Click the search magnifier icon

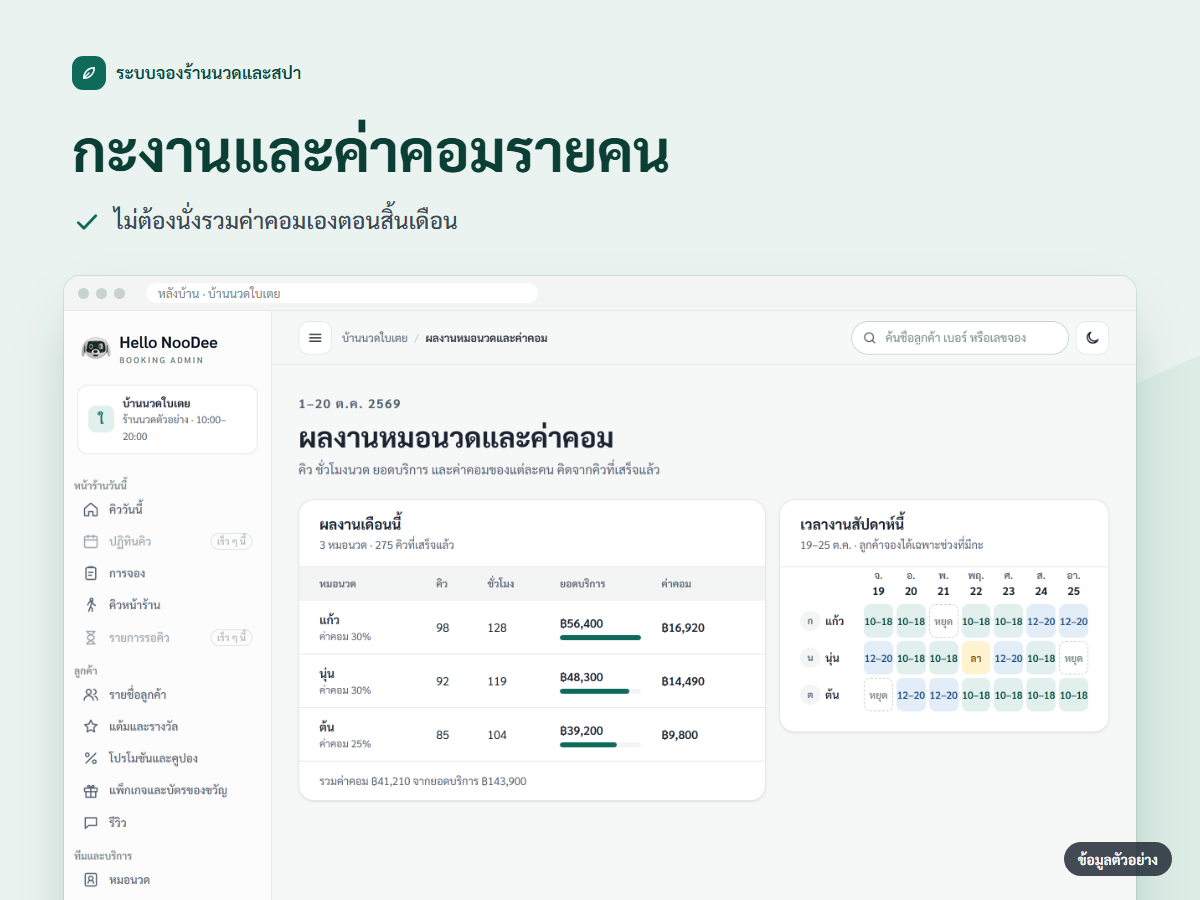(870, 338)
